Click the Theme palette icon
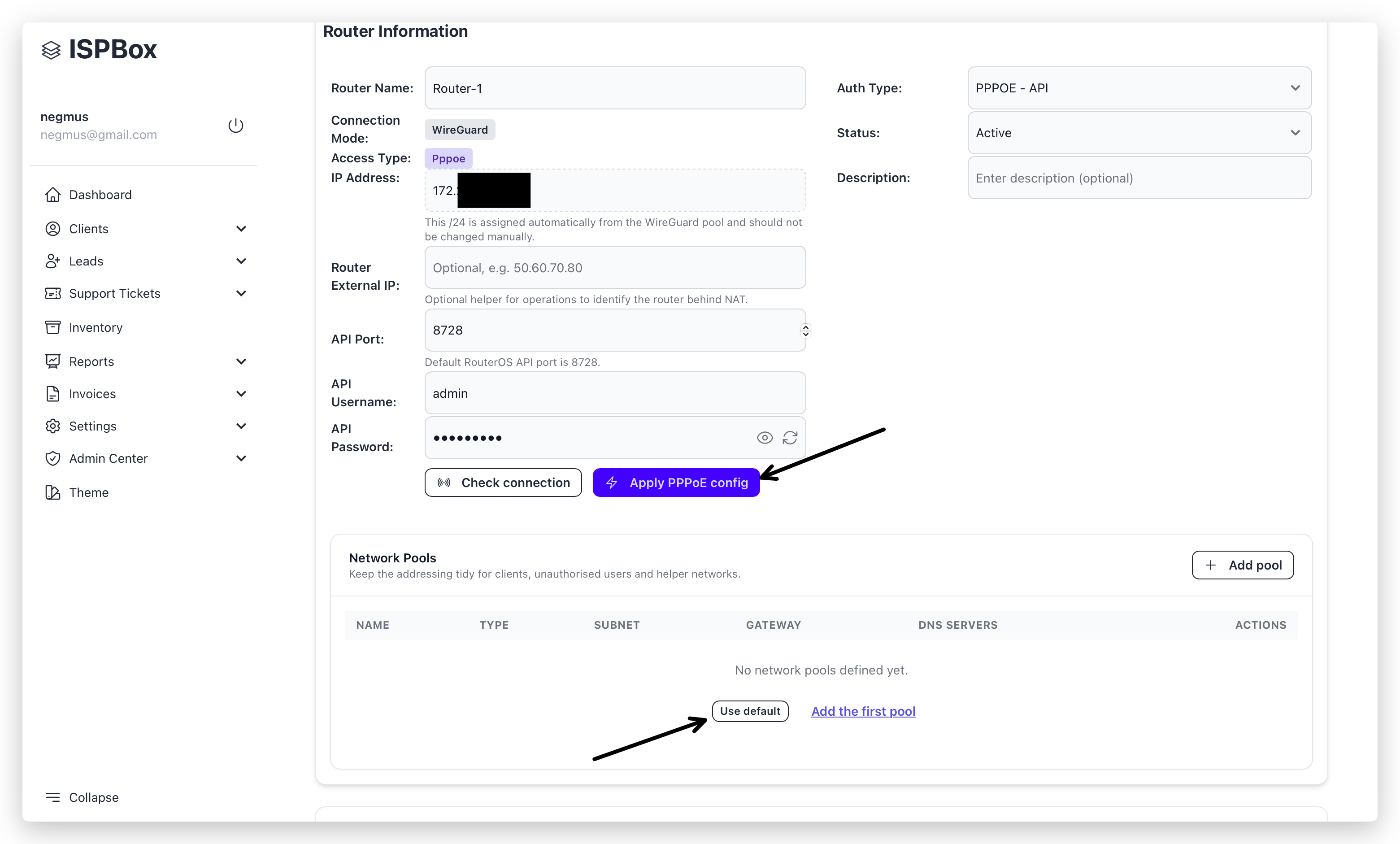Screen dimensions: 1400x844 coord(53,492)
